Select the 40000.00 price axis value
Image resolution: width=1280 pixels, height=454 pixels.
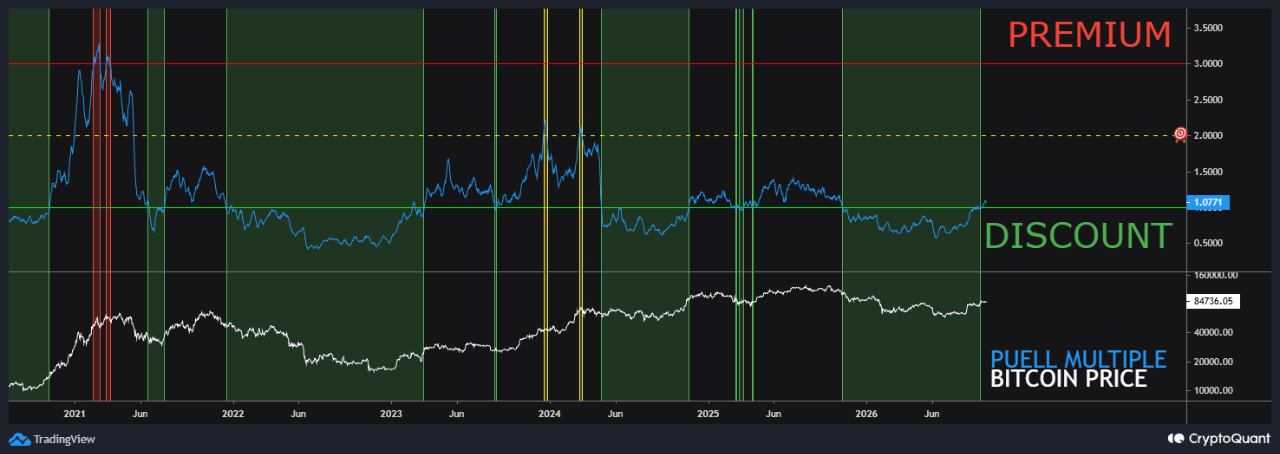pyautogui.click(x=1212, y=332)
